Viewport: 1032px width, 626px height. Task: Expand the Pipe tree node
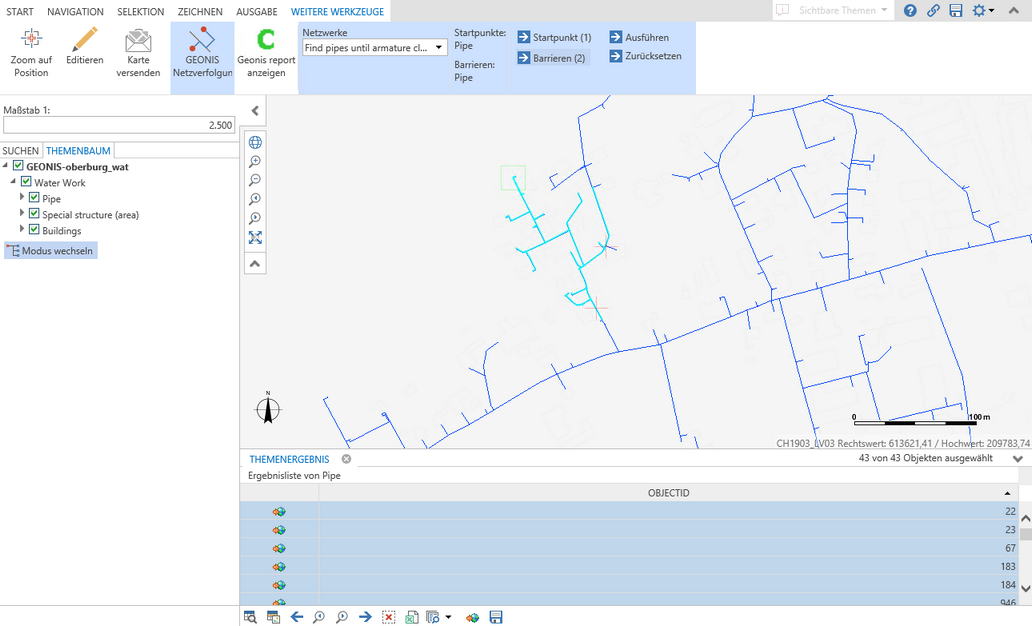[22, 198]
